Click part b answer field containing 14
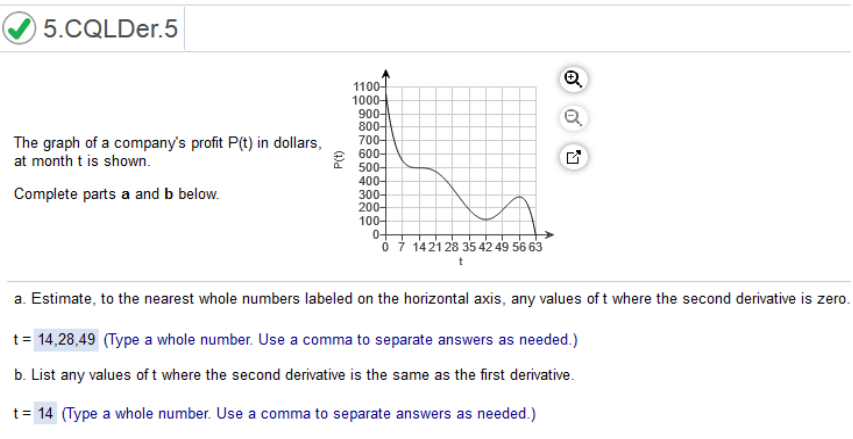The width and height of the screenshot is (853, 439). point(45,414)
